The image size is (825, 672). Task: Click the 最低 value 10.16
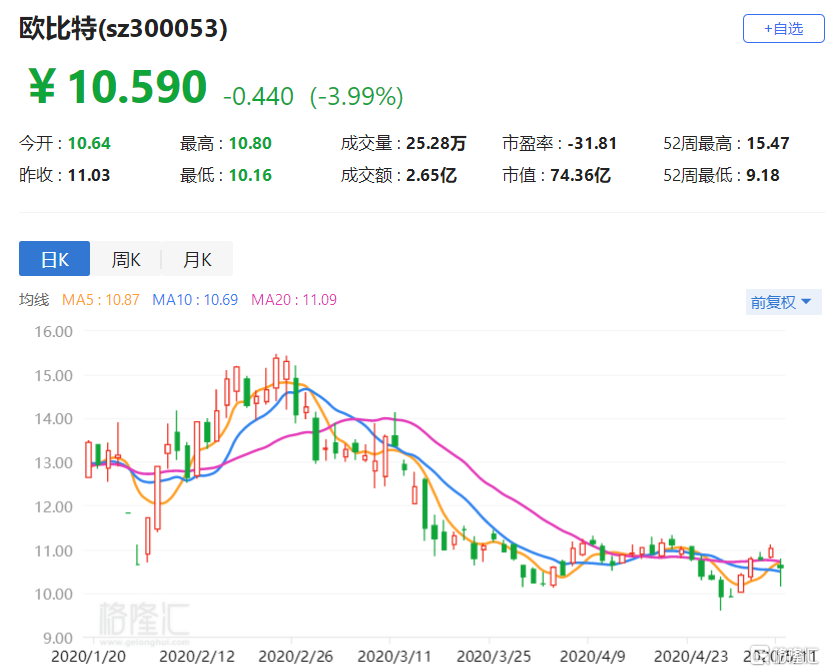coord(250,175)
